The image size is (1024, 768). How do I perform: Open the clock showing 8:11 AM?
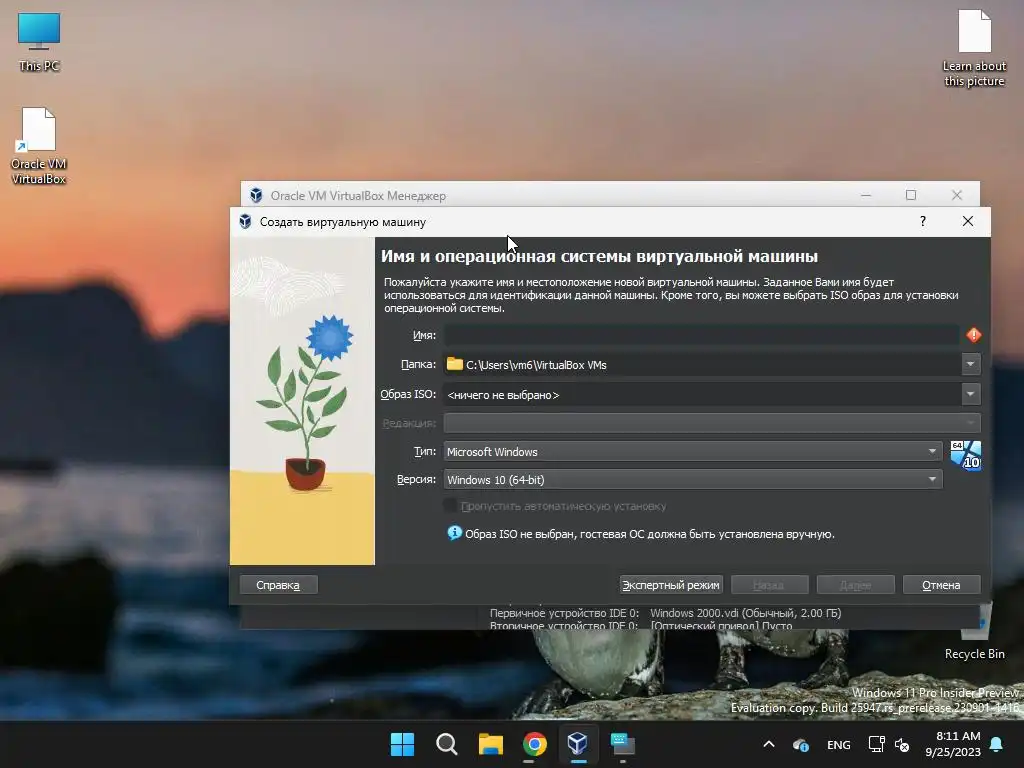[953, 744]
